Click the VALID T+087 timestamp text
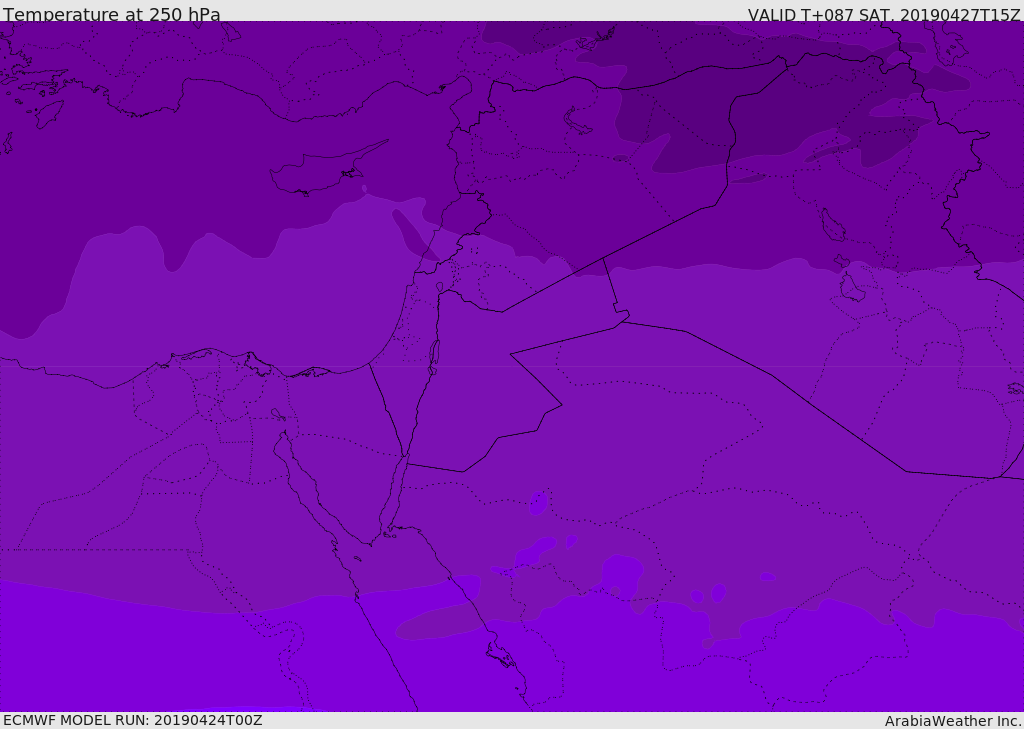The height and width of the screenshot is (729, 1024). tap(884, 15)
